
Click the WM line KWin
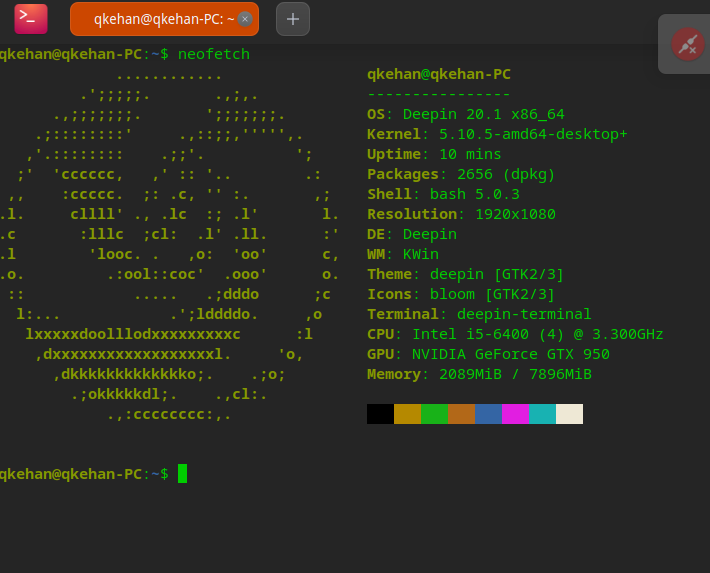pyautogui.click(x=403, y=254)
